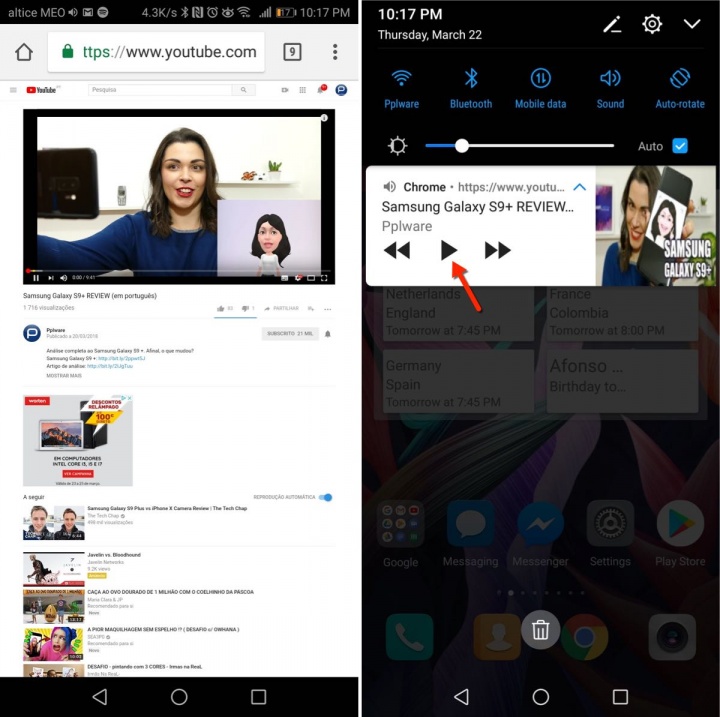
Task: Toggle the Reprodução Automática switch
Action: coord(326,497)
